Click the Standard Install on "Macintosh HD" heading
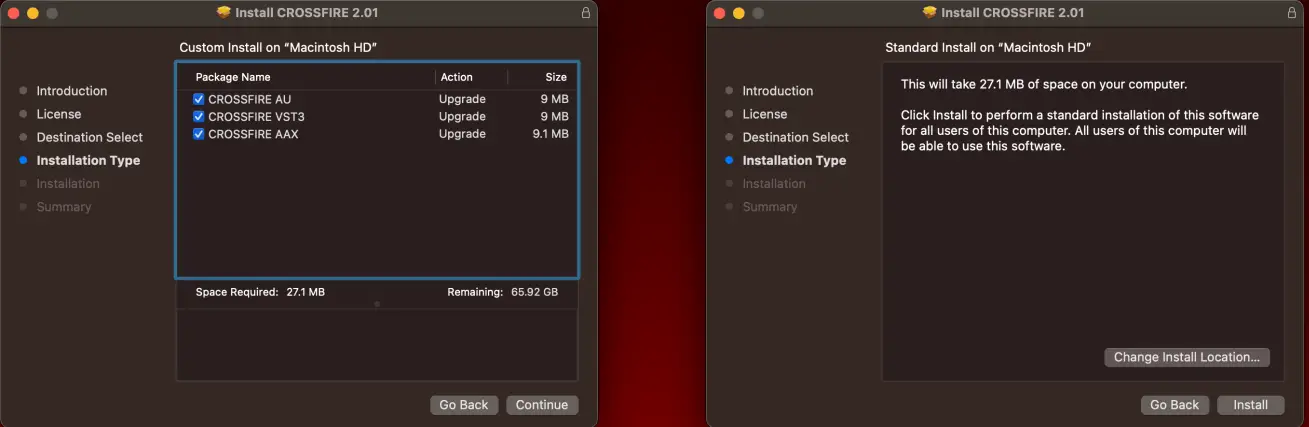The width and height of the screenshot is (1309, 427). point(987,47)
